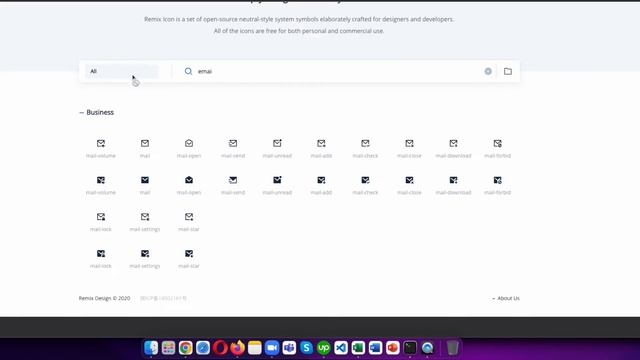Collapse the Business category section
This screenshot has height=360, width=640.
click(96, 112)
